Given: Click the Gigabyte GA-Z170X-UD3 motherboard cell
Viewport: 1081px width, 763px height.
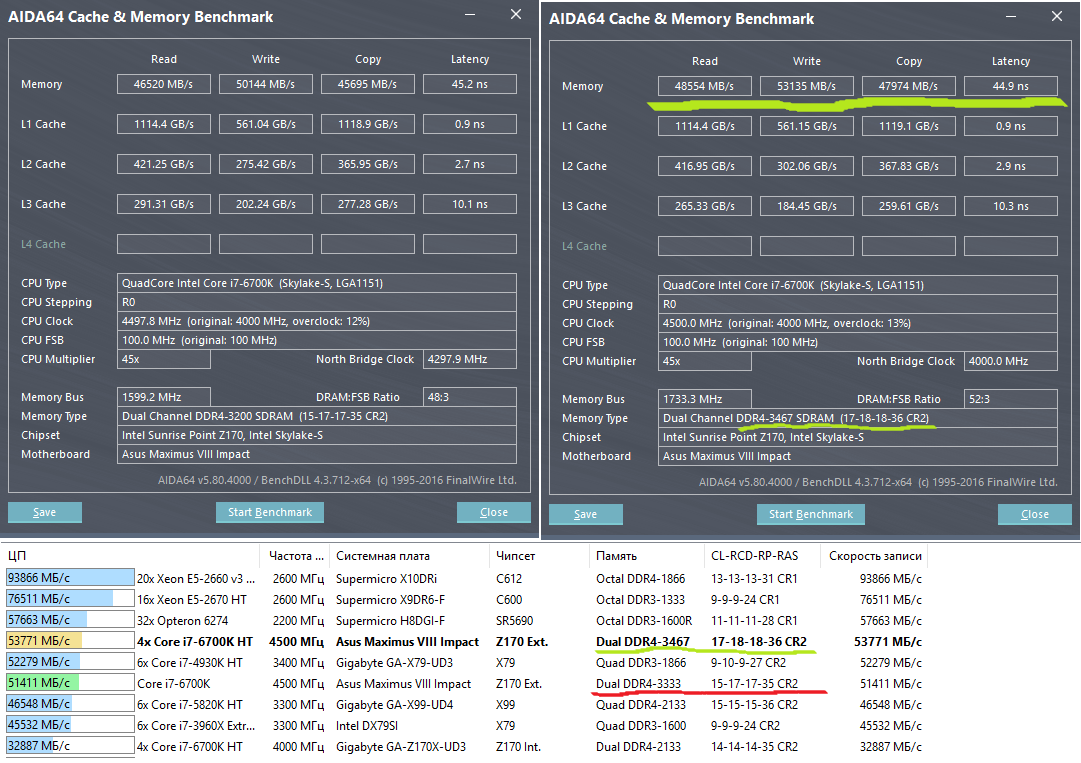Looking at the screenshot, I should [x=401, y=746].
